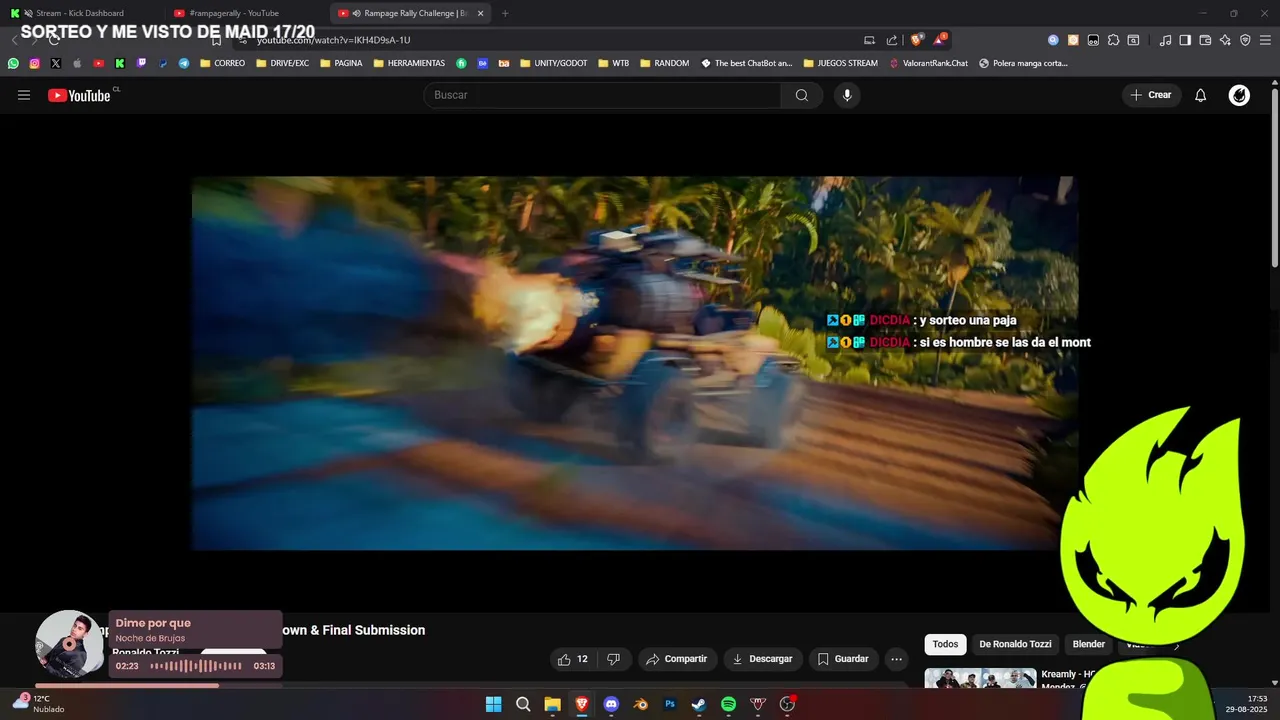Viewport: 1280px width, 720px height.
Task: Open The best ChatBot bookmark
Action: pos(747,63)
